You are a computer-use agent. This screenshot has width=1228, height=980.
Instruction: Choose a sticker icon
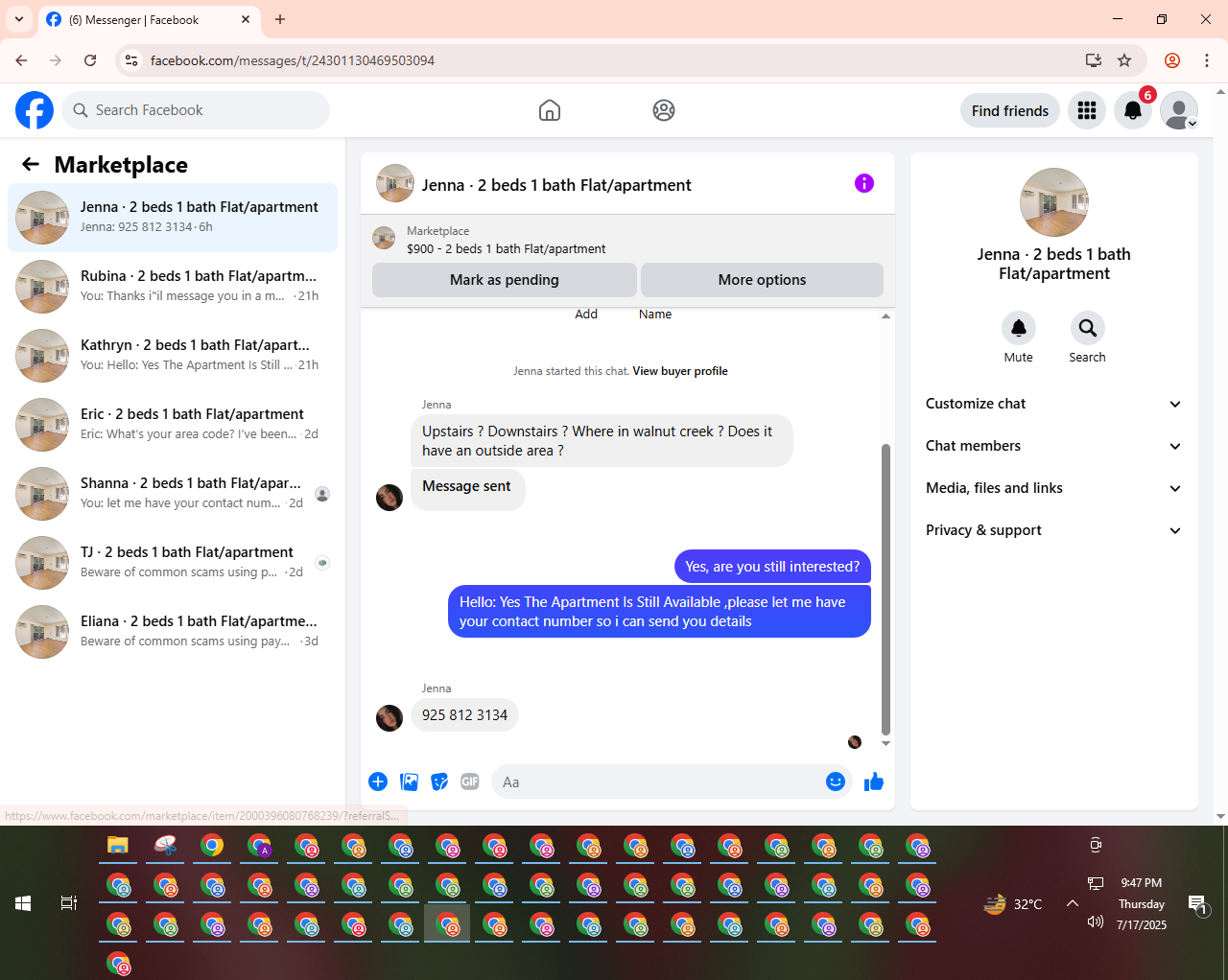click(439, 782)
